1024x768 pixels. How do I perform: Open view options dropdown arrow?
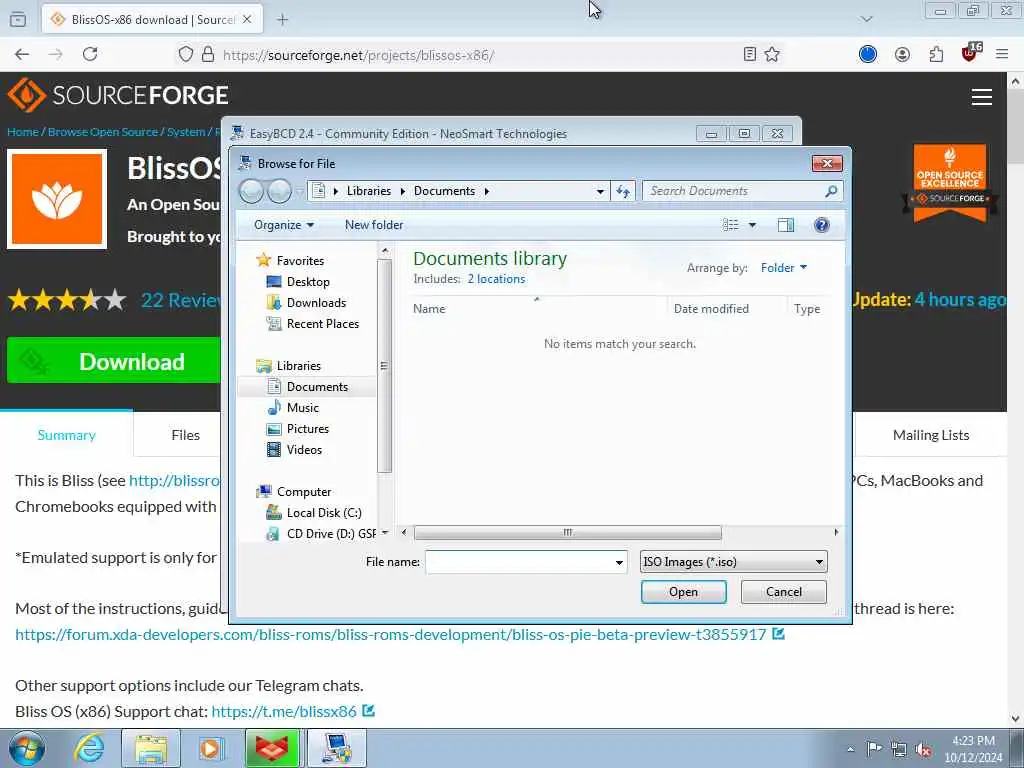pos(752,225)
